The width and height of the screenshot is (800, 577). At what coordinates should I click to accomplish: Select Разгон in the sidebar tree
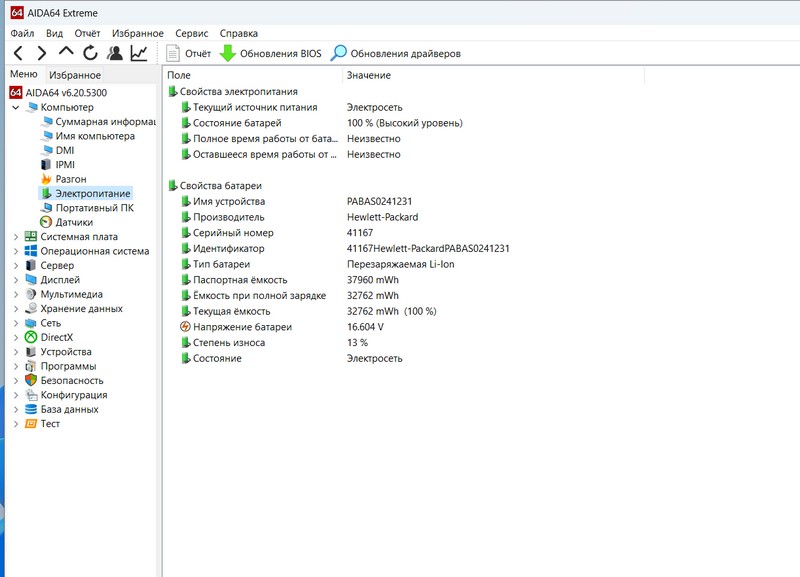[x=70, y=179]
